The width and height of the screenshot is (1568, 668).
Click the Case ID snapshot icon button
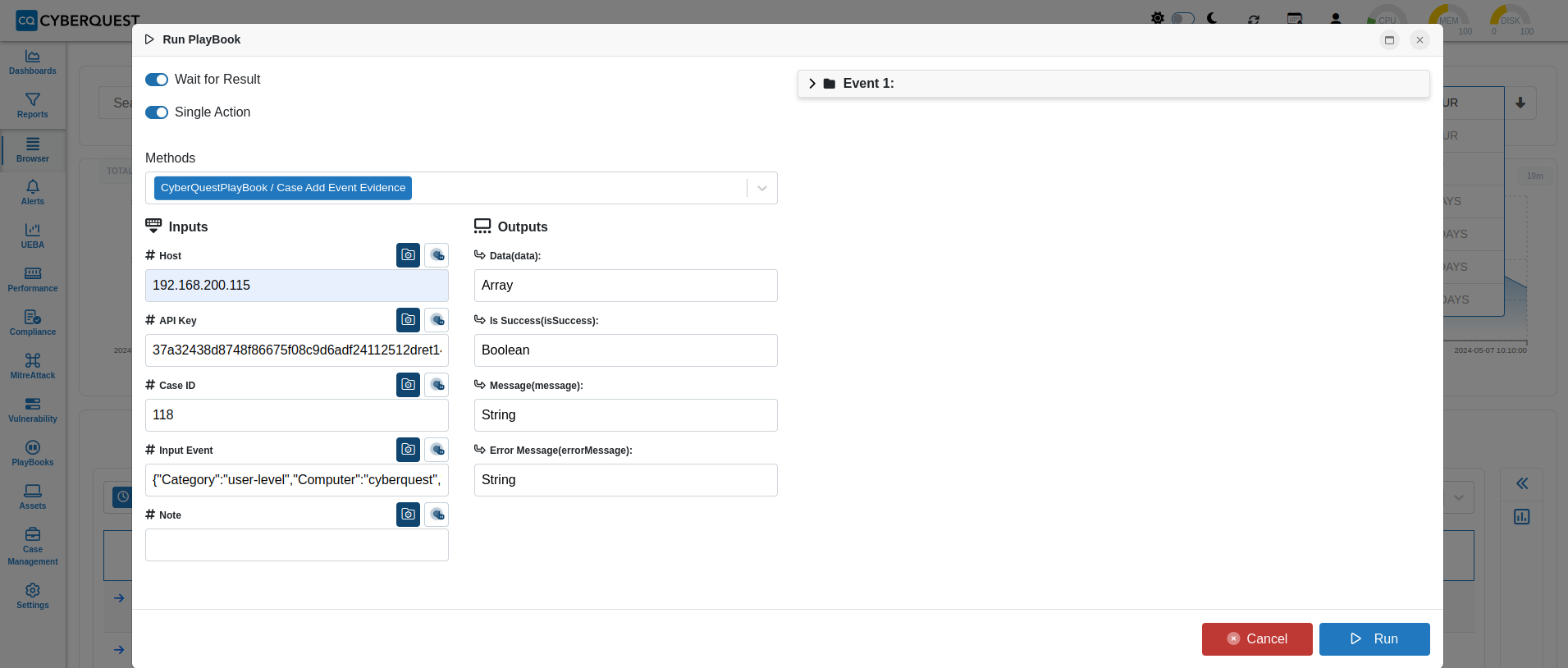tap(408, 385)
